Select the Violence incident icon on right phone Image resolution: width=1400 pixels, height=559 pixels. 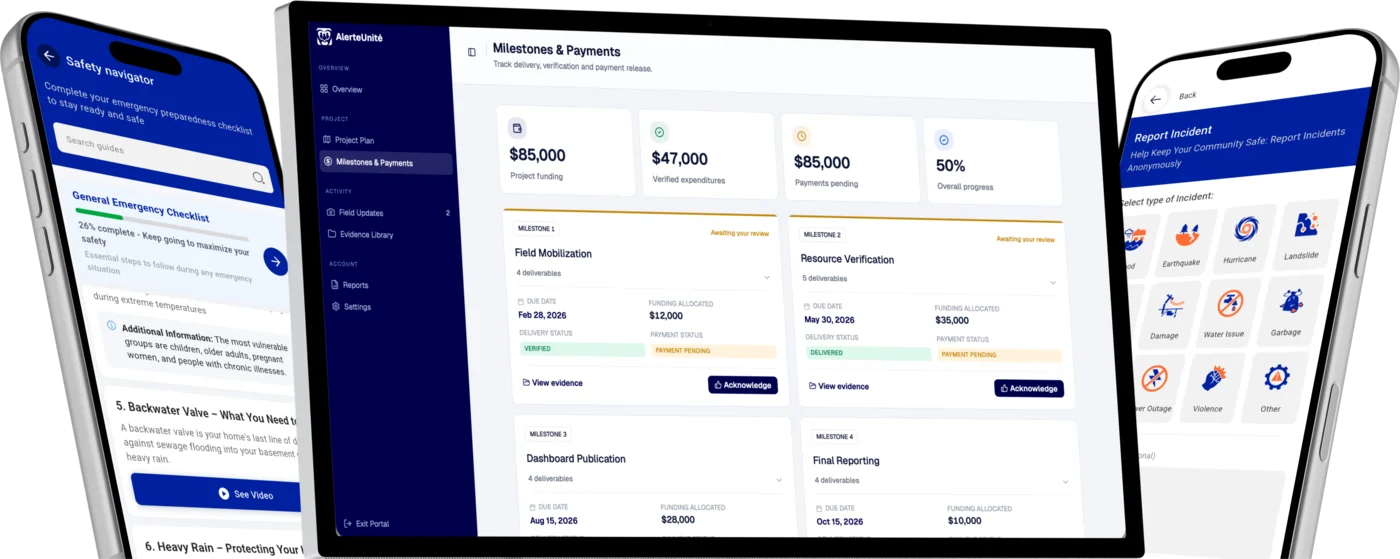point(1213,378)
